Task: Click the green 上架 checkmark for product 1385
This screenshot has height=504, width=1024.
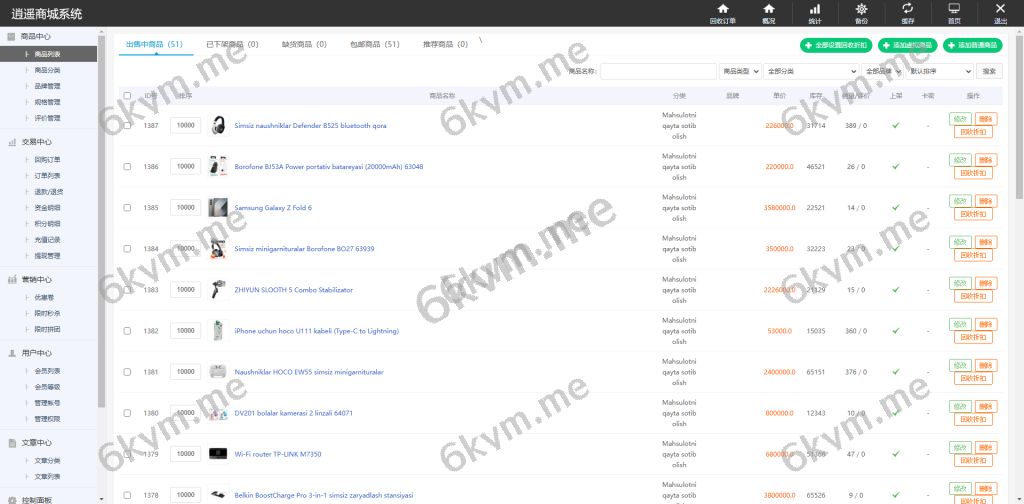Action: pos(896,208)
